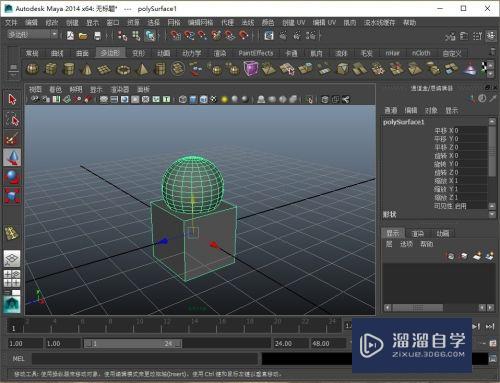Toggle Snap to points magnet
Screen dimensions: 500x383
tap(202, 35)
